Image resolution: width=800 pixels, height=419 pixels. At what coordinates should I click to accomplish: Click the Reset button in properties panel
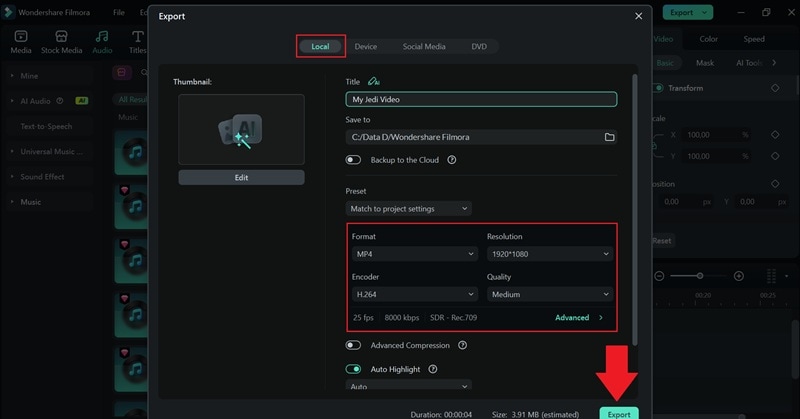661,240
